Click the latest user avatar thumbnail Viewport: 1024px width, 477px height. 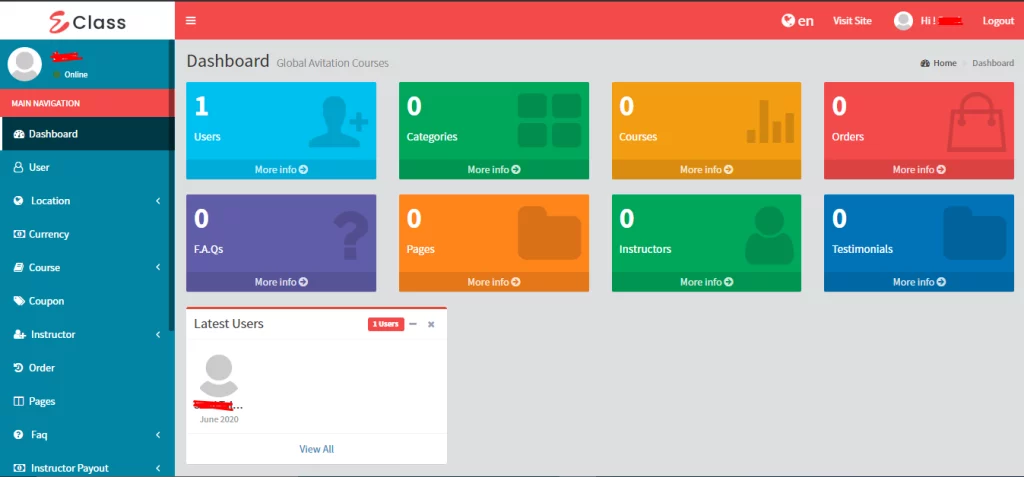(x=219, y=375)
